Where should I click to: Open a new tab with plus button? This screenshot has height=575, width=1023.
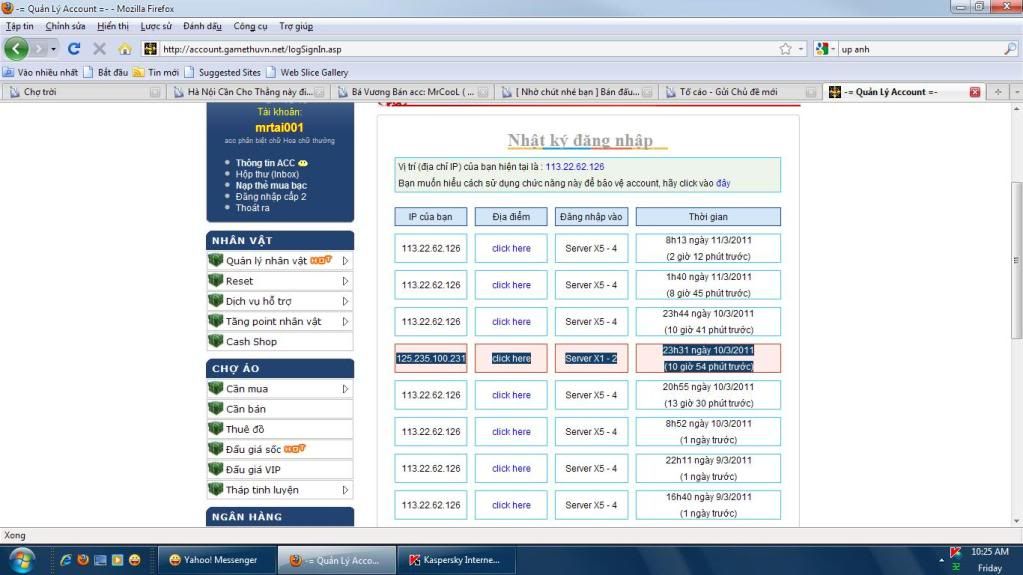(x=998, y=92)
